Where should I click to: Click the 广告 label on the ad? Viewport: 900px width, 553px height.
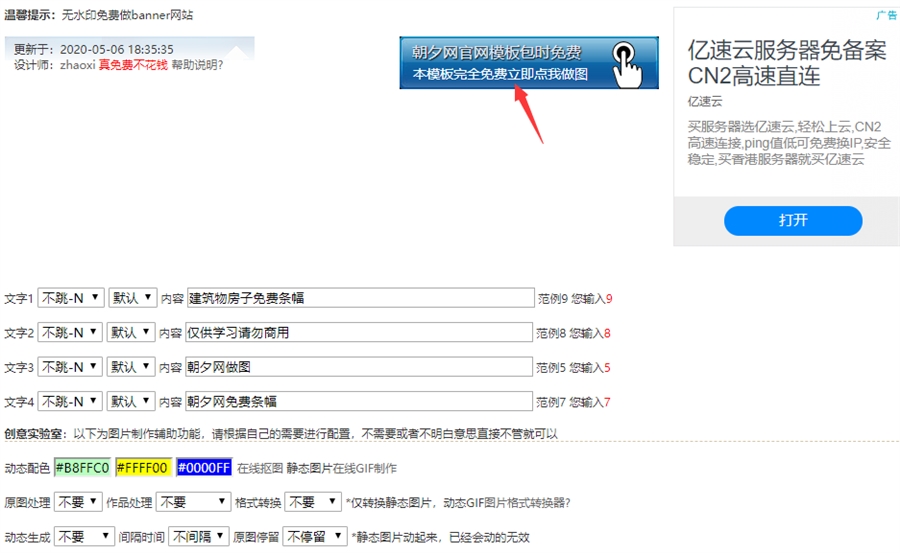tap(886, 15)
